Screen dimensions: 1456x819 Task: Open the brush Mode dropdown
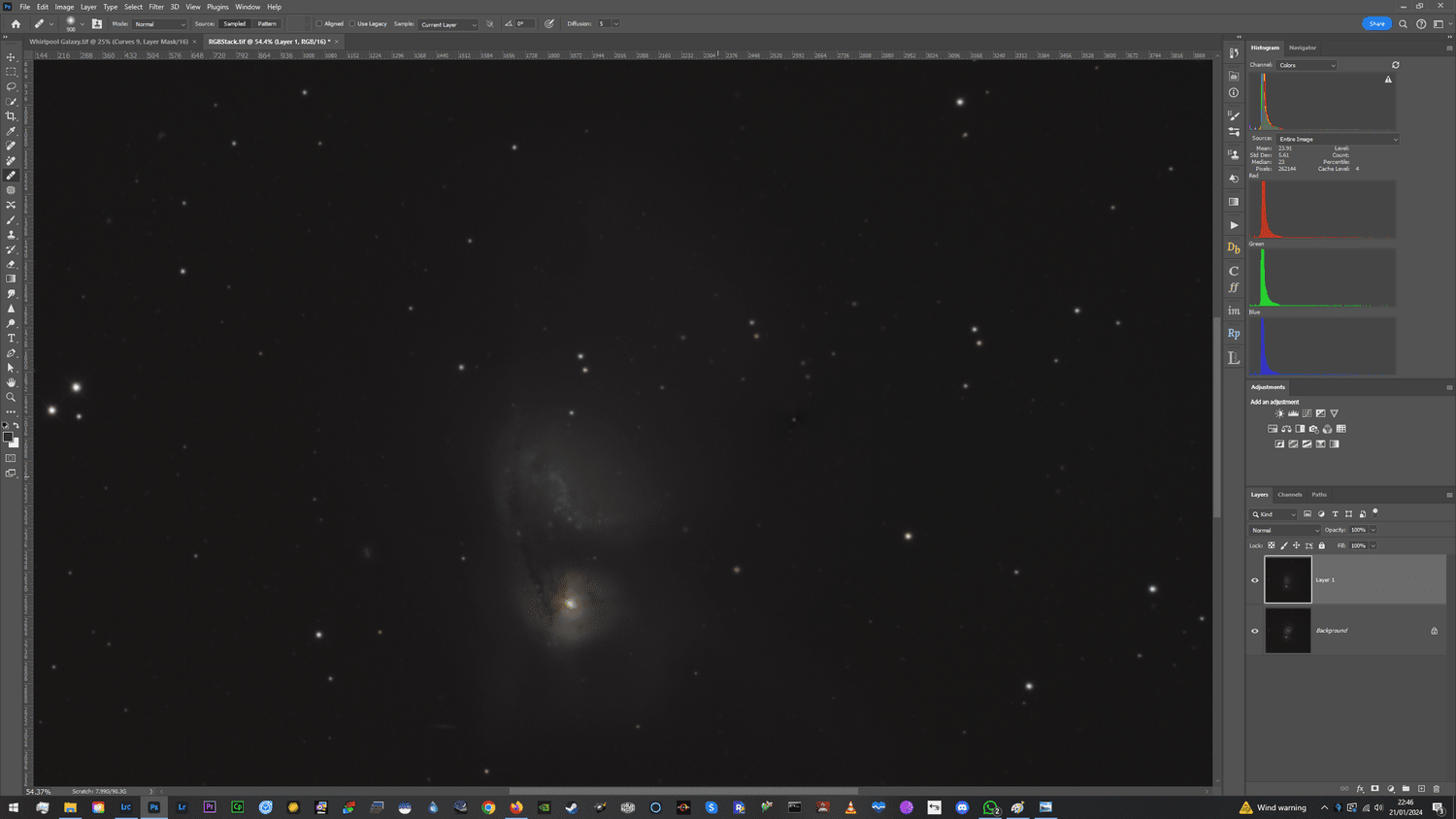point(159,24)
